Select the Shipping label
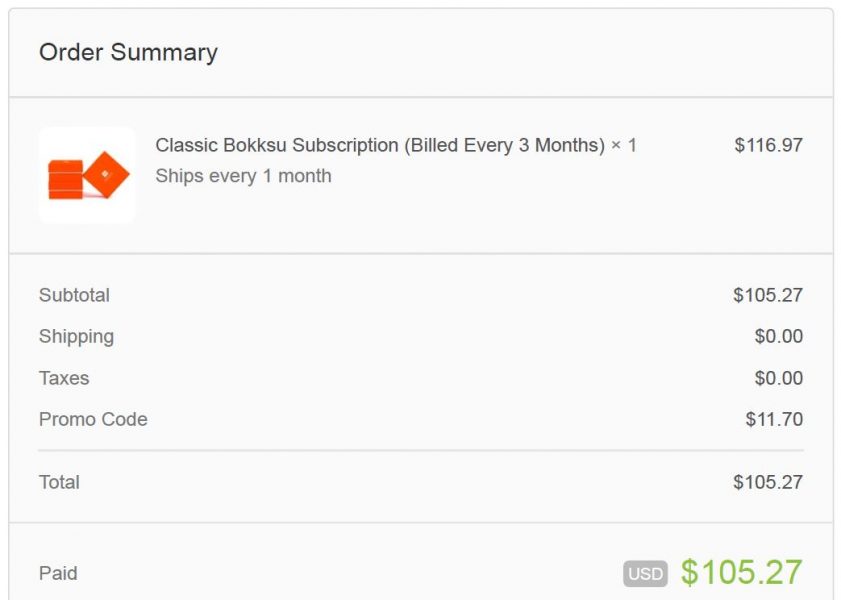This screenshot has width=841, height=600. click(76, 337)
